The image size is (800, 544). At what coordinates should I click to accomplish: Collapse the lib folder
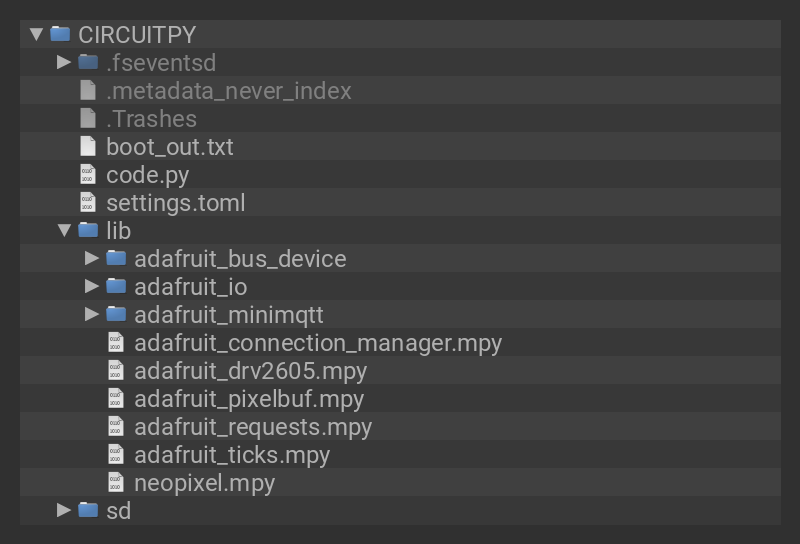64,230
